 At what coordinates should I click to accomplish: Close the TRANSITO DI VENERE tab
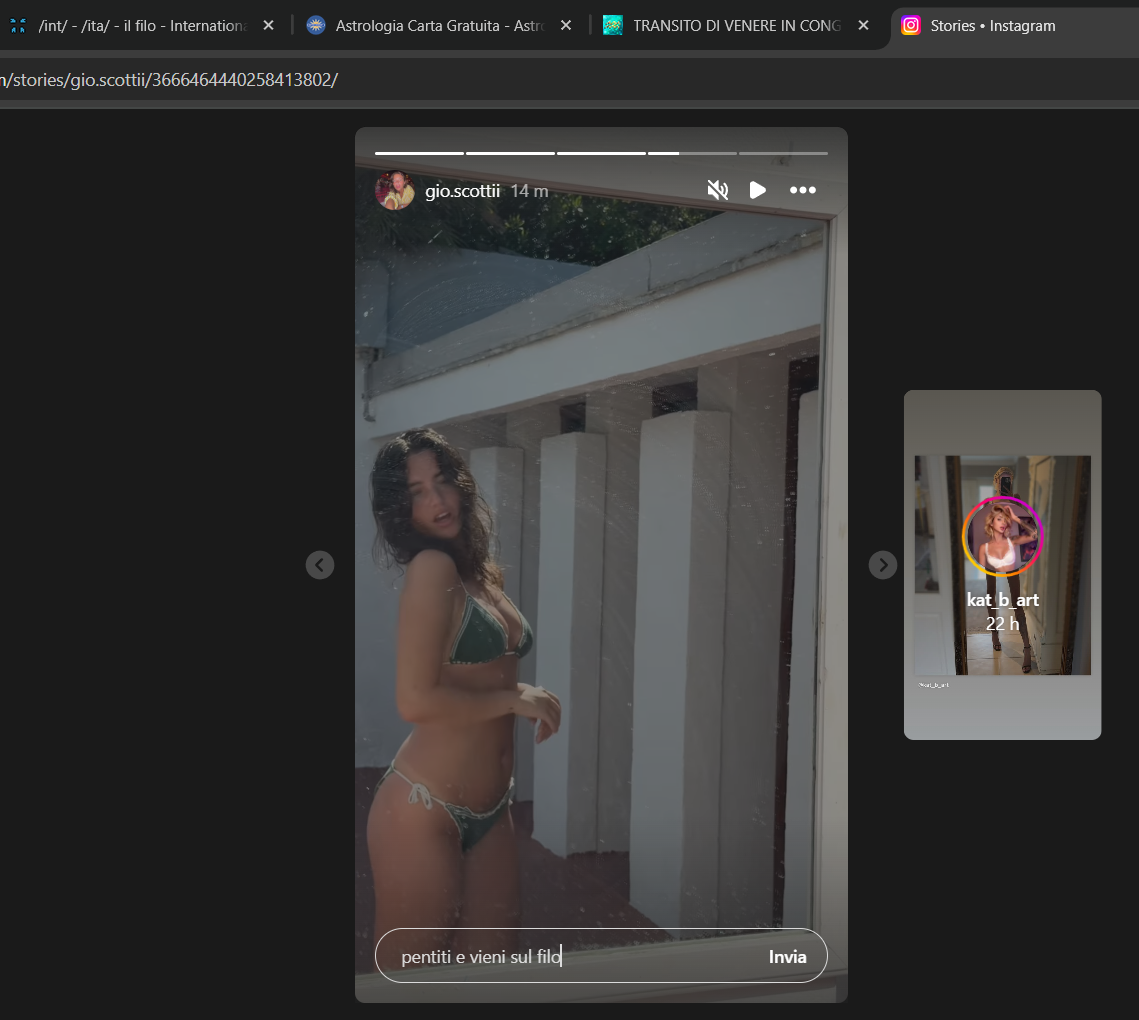point(863,25)
